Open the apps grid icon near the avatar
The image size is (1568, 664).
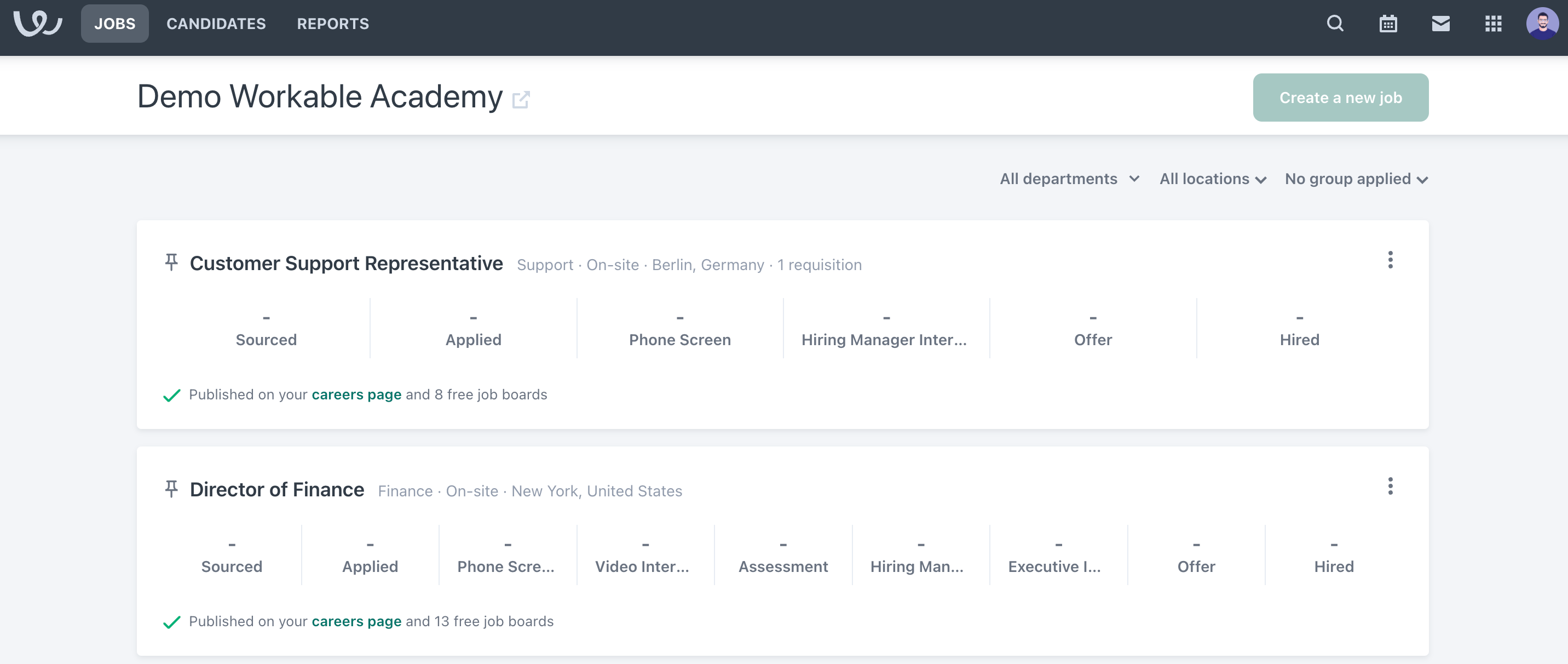(1493, 23)
